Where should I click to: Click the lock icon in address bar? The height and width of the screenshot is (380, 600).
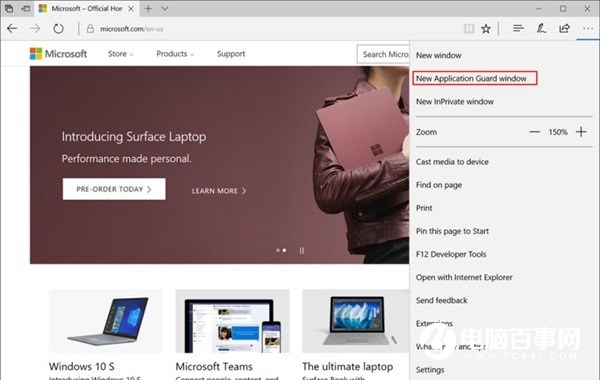click(x=90, y=29)
